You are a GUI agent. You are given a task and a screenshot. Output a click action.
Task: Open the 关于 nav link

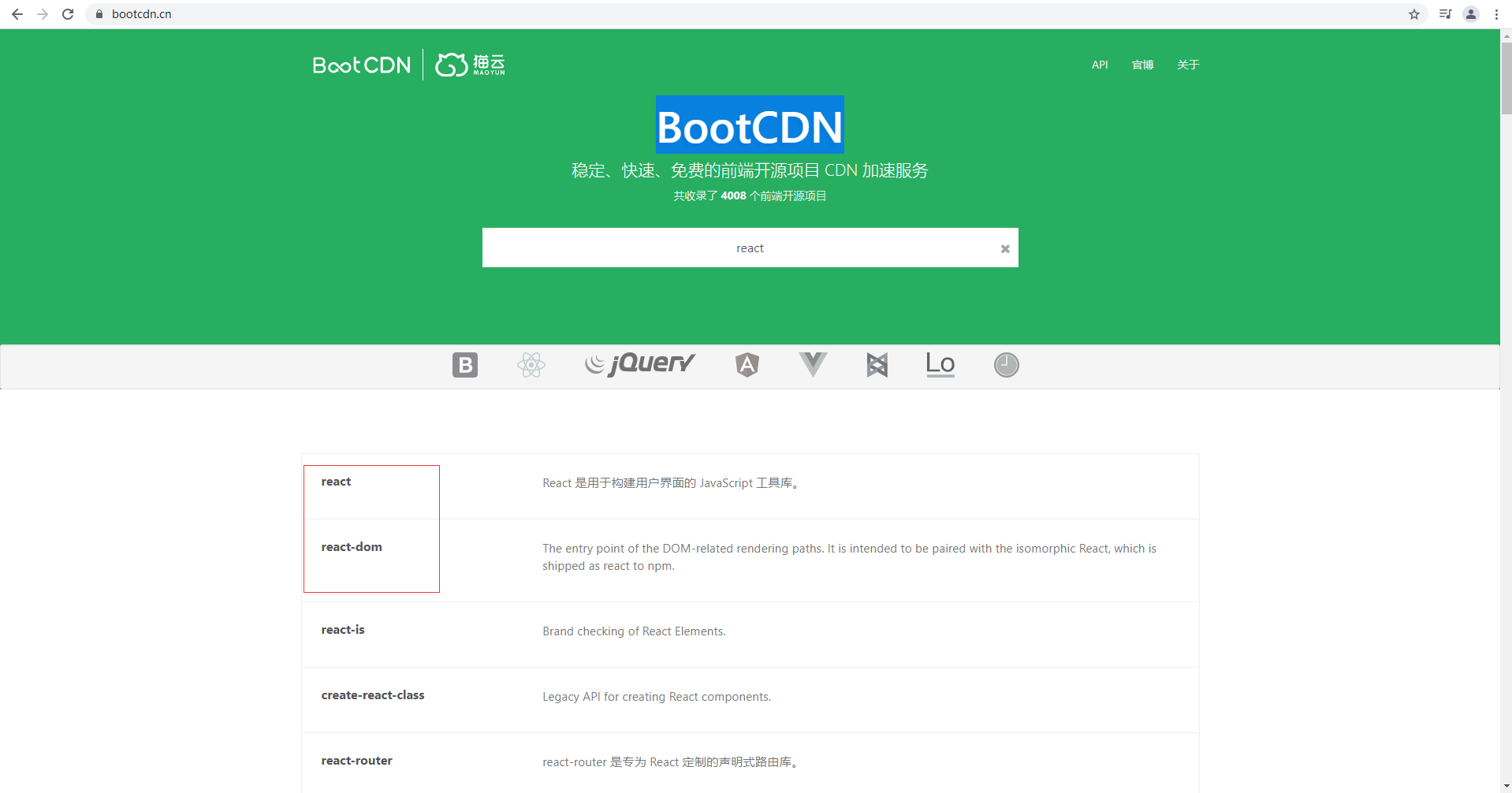coord(1188,65)
